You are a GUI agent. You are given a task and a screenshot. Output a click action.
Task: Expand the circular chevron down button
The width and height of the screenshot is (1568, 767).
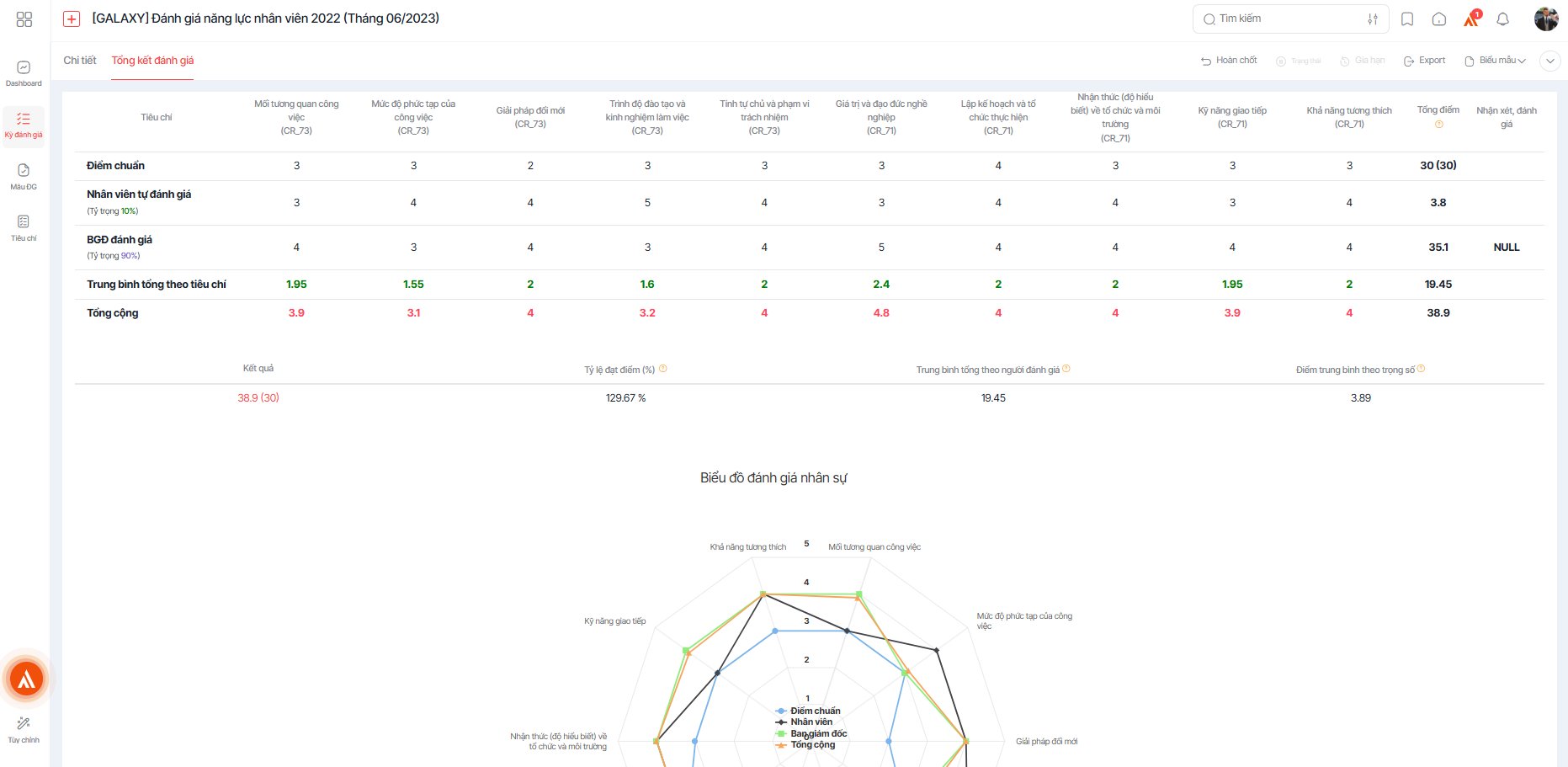click(x=1549, y=61)
